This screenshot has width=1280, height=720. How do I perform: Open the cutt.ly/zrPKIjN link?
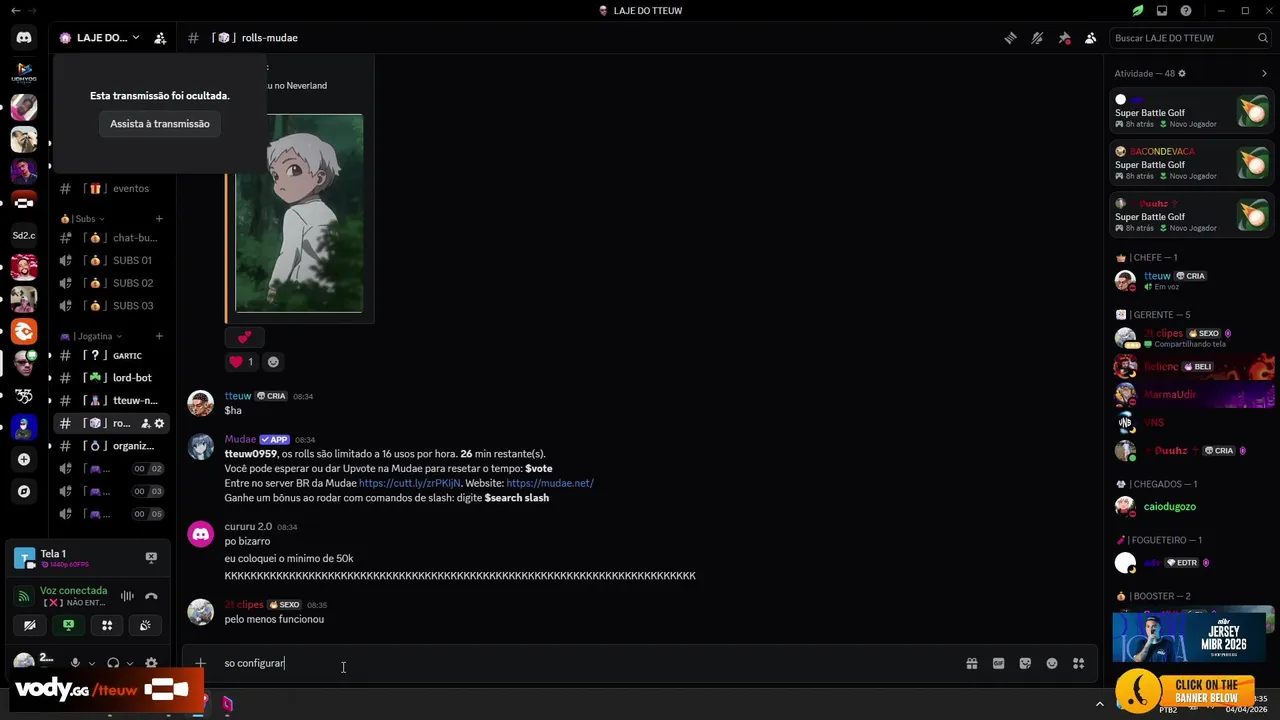pyautogui.click(x=410, y=483)
